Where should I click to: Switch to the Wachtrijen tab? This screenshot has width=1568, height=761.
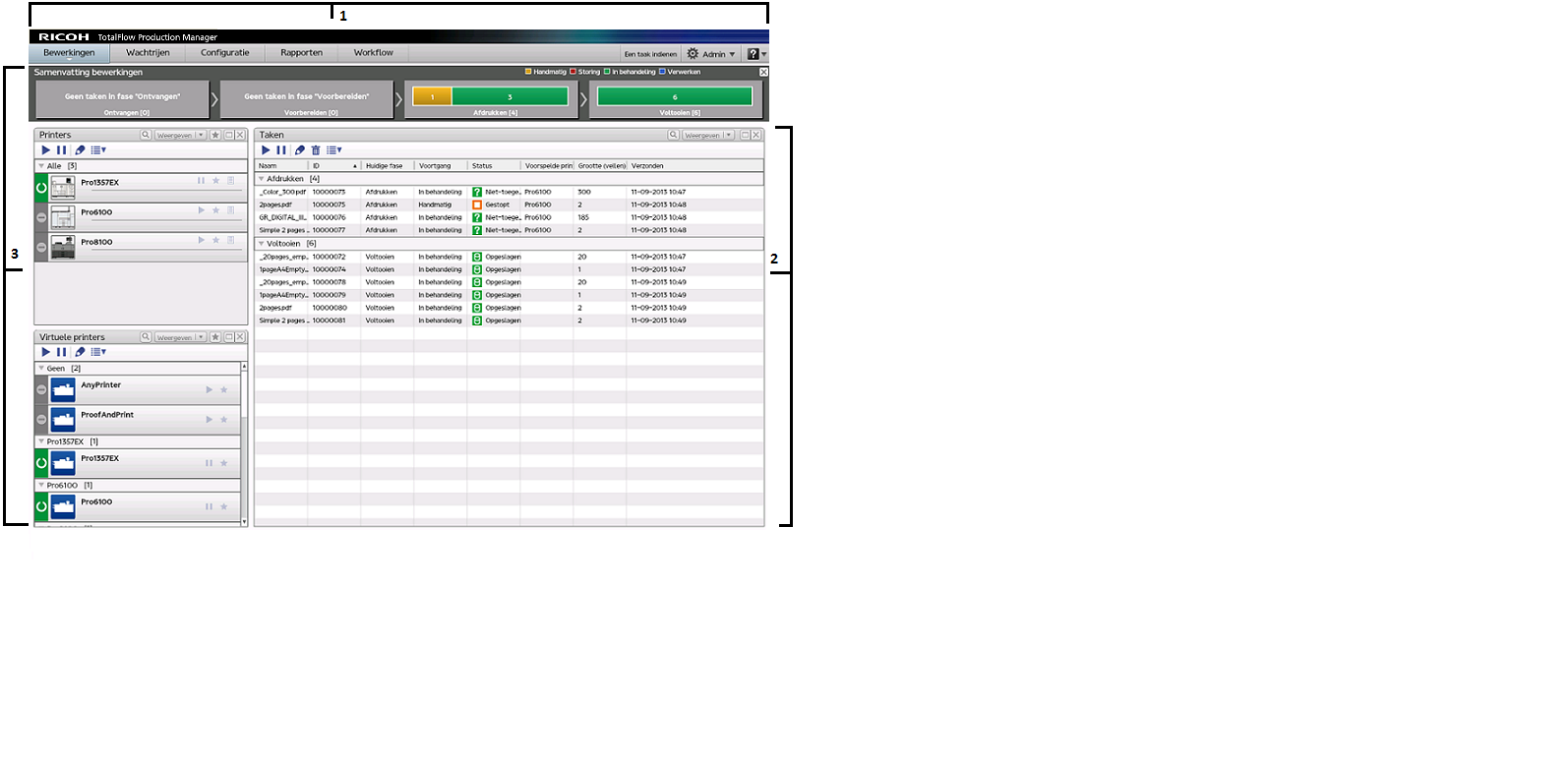pos(148,53)
